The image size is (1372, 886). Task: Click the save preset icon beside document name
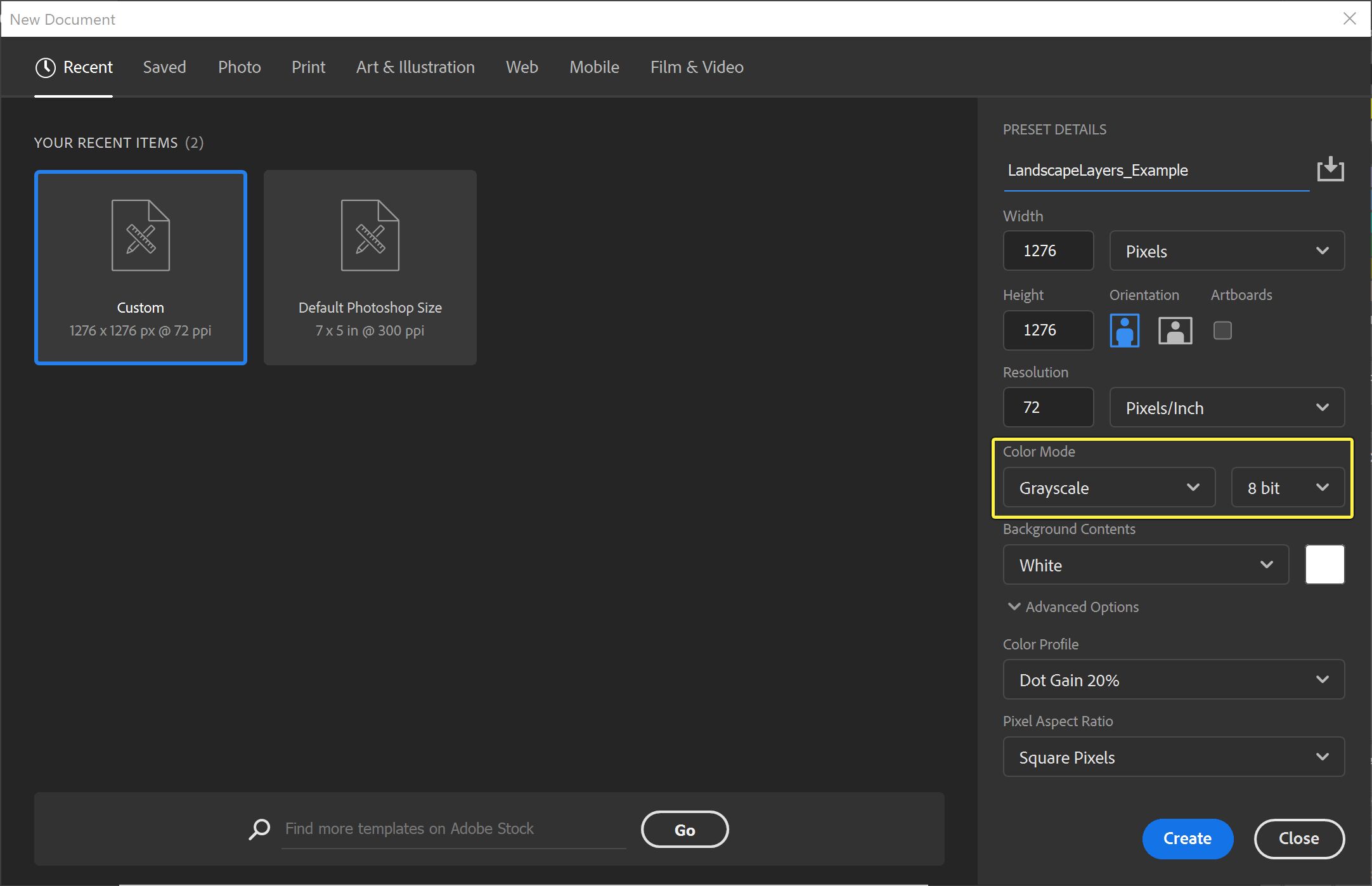(1330, 169)
